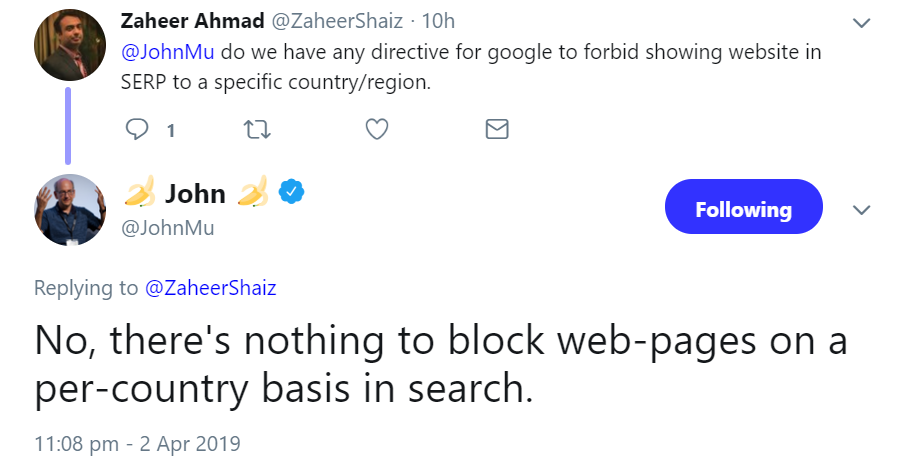Image resolution: width=921 pixels, height=466 pixels.
Task: Click banana emoji after John's name
Action: 254,192
